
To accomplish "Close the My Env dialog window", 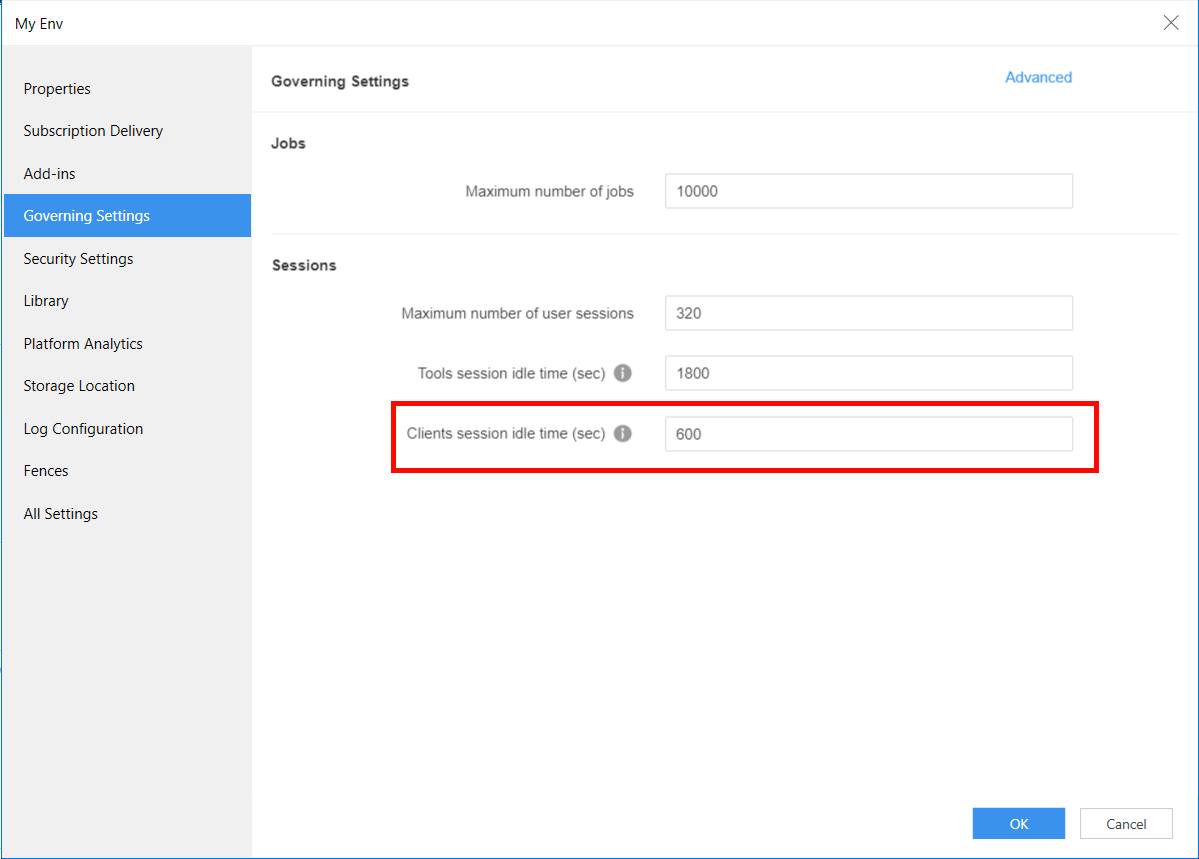I will tap(1170, 23).
